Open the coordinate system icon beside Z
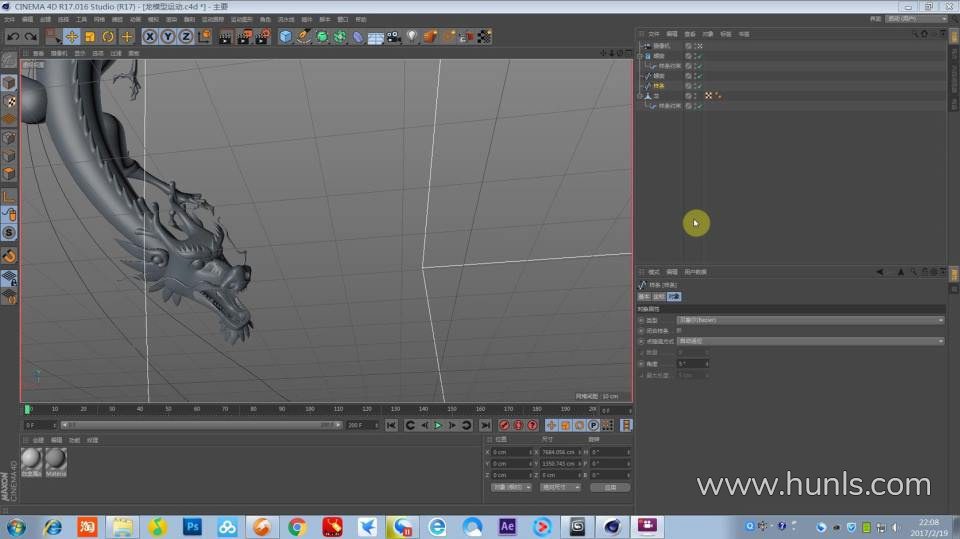The height and width of the screenshot is (539, 960). pos(204,37)
